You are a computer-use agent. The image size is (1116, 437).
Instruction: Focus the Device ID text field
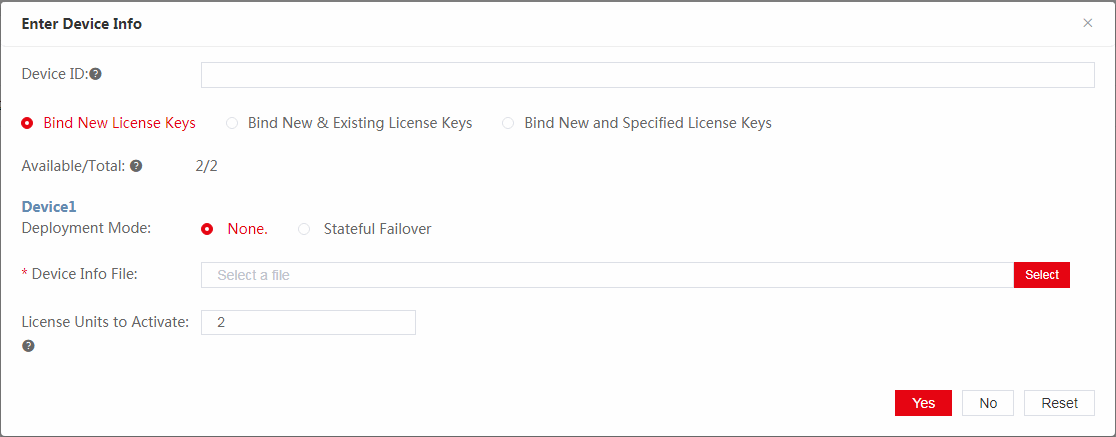coord(648,75)
